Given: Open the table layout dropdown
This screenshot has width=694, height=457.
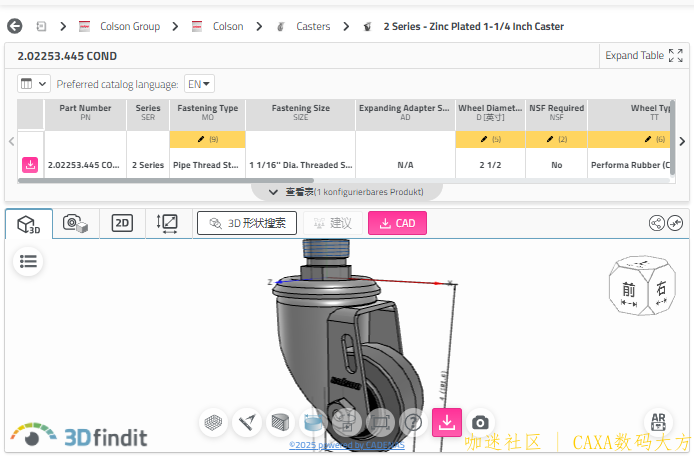Looking at the screenshot, I should [33, 84].
